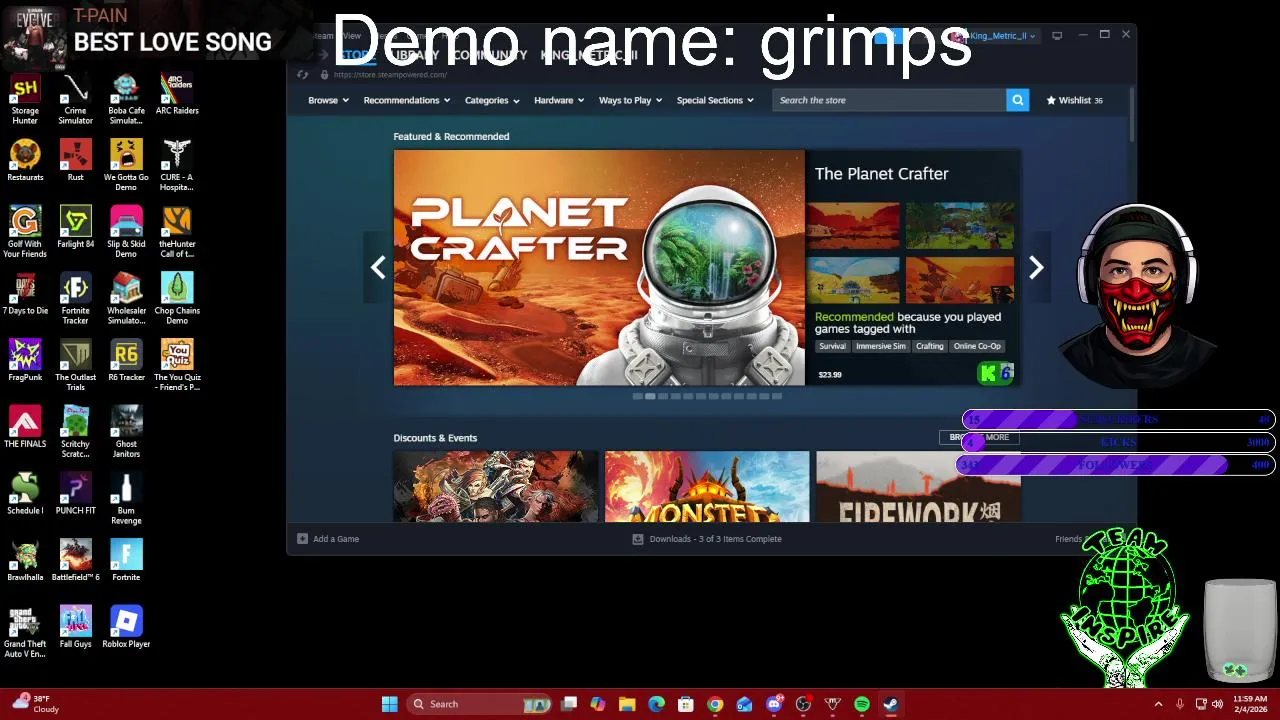Open the Firework discount banner
Viewport: 1280px width, 720px height.
(x=918, y=487)
